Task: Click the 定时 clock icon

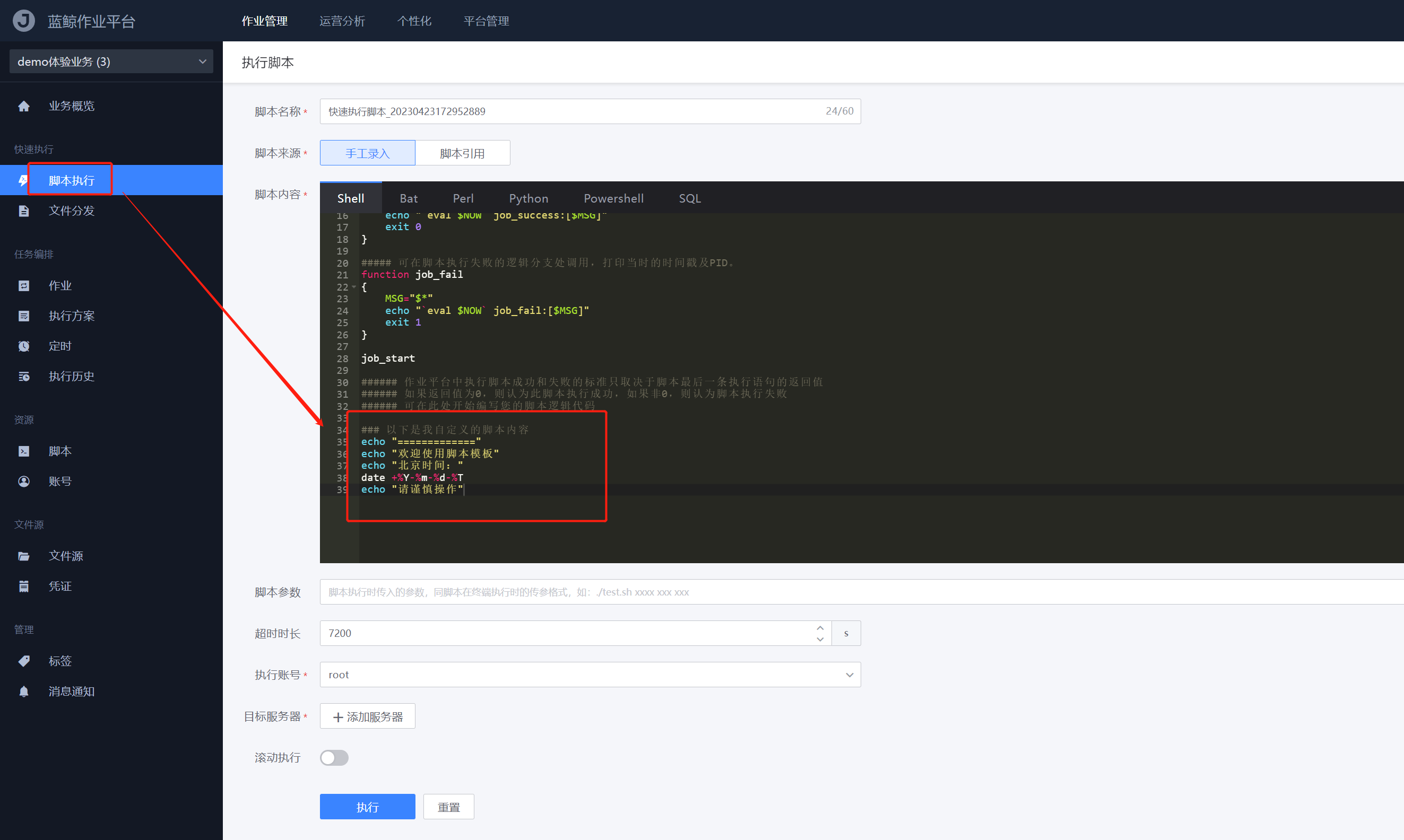Action: [x=24, y=346]
